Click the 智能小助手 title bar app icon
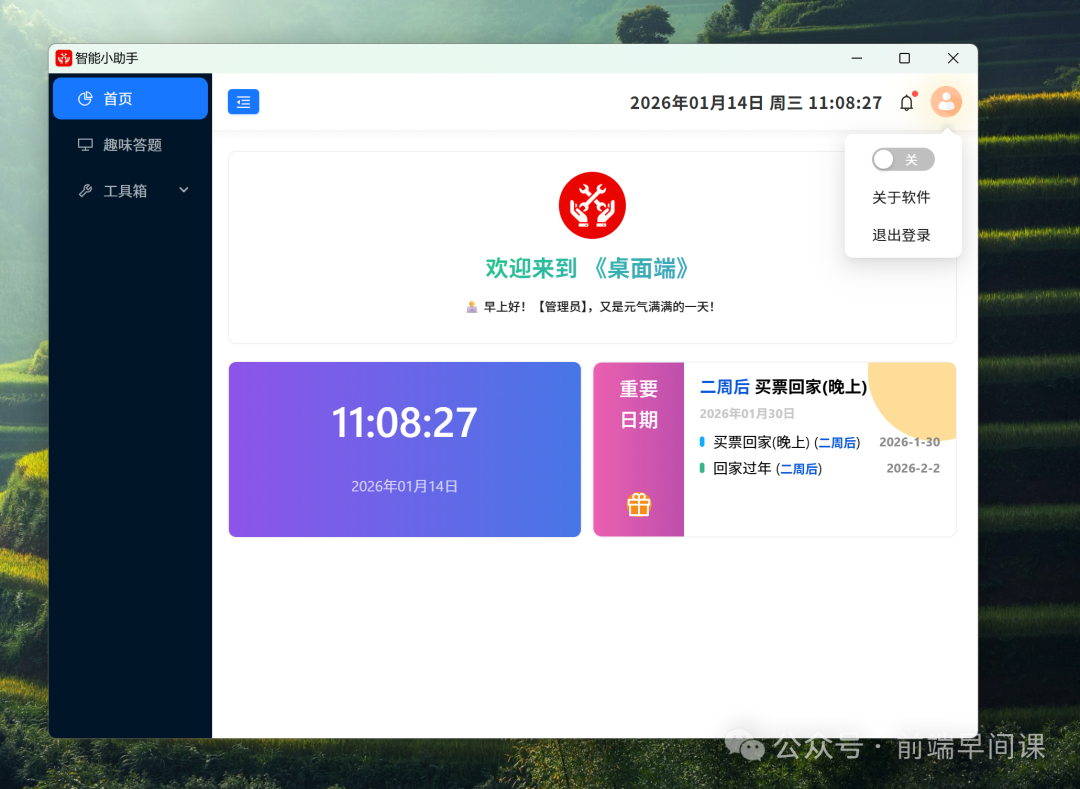 pos(64,59)
